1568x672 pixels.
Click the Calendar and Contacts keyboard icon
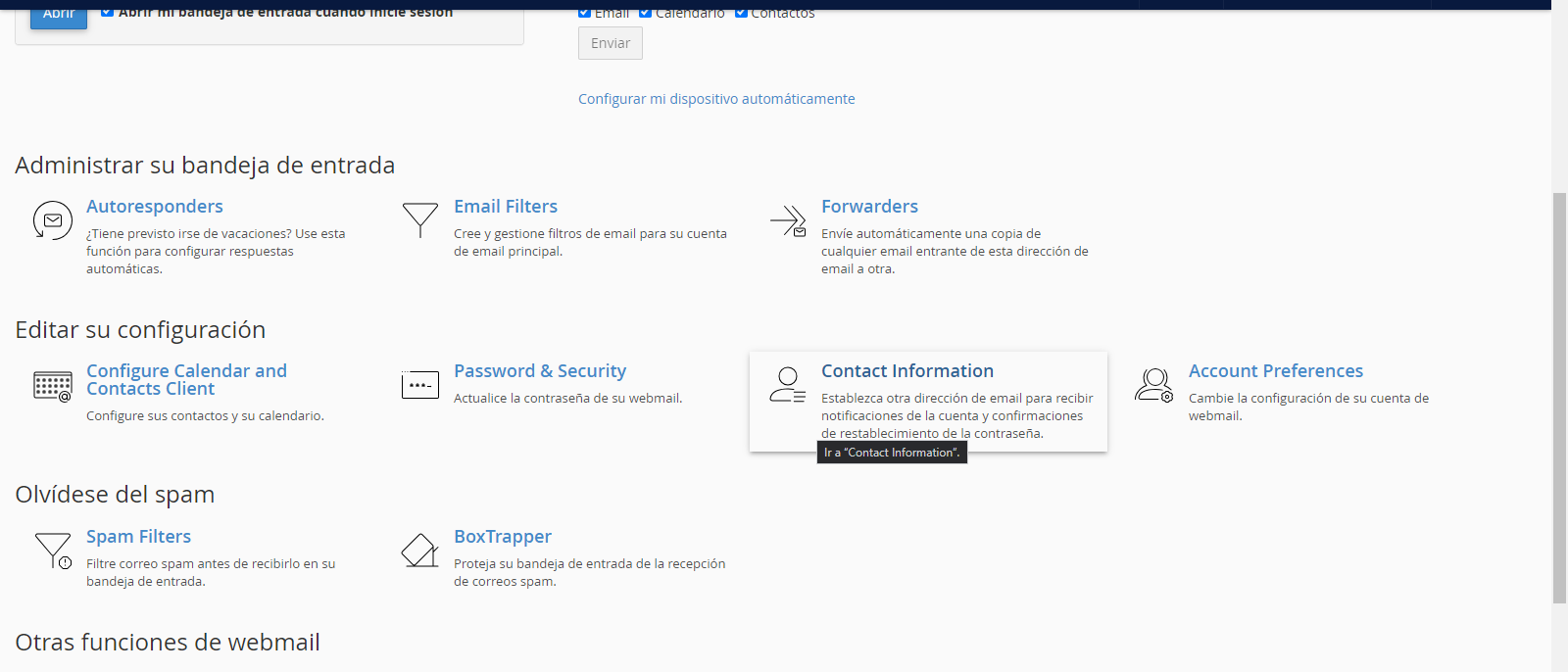click(53, 386)
